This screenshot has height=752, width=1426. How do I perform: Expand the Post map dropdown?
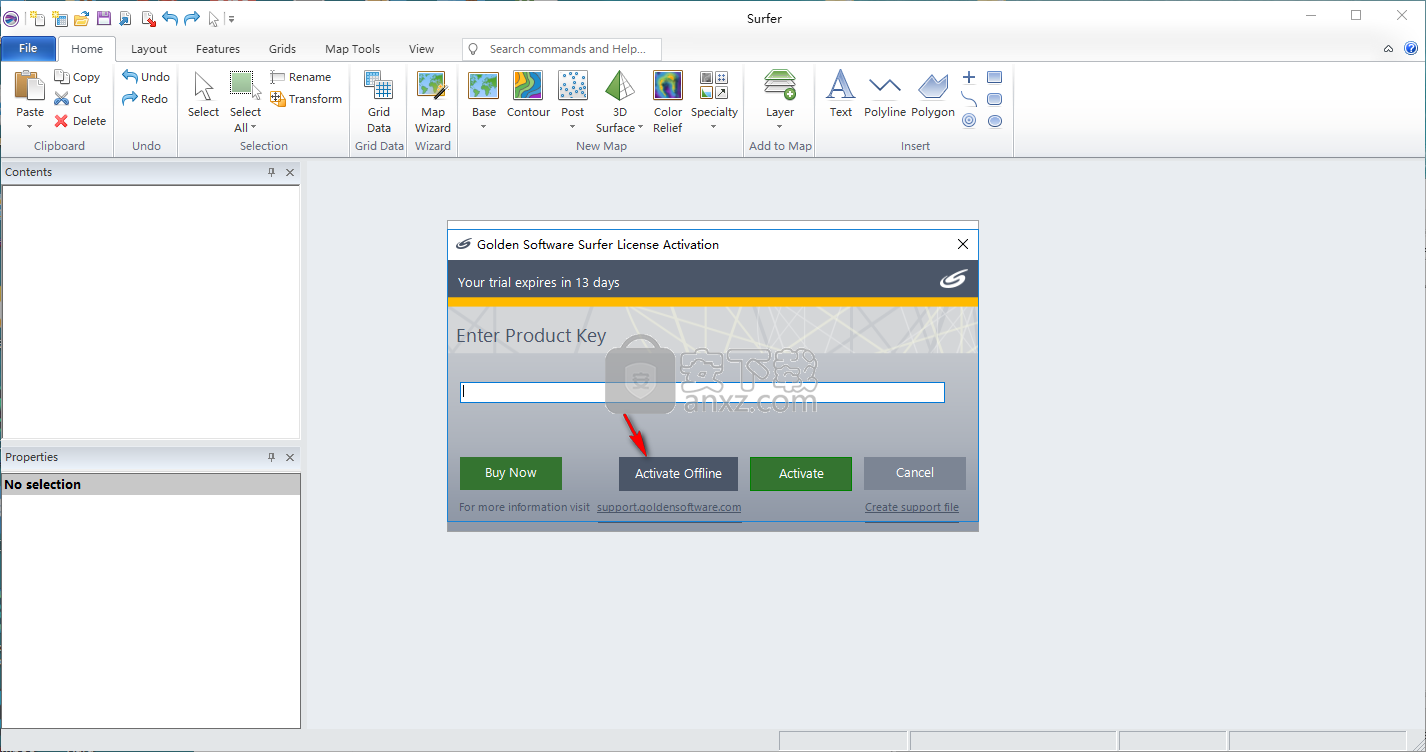(x=573, y=127)
